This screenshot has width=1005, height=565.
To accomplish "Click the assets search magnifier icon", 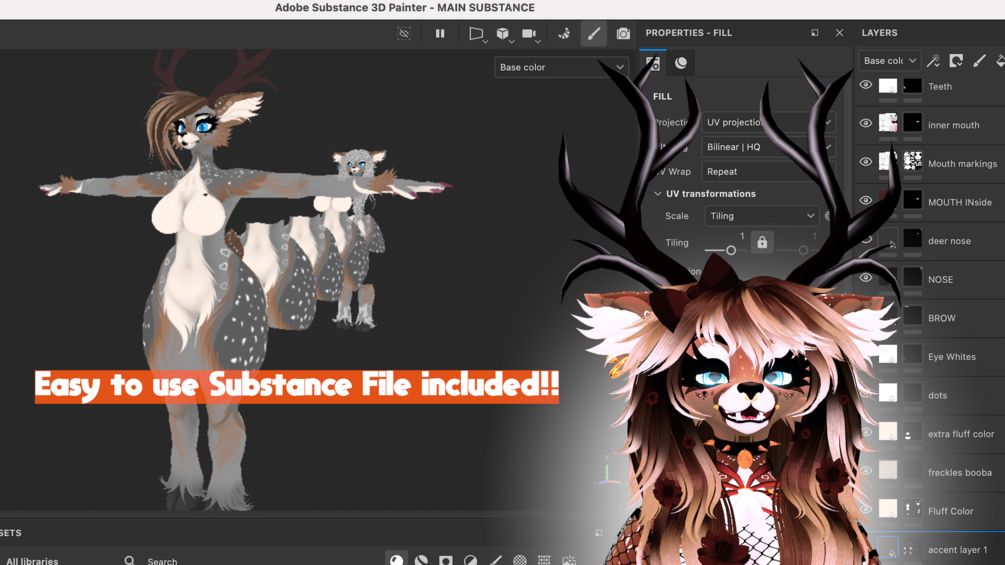I will coord(129,561).
